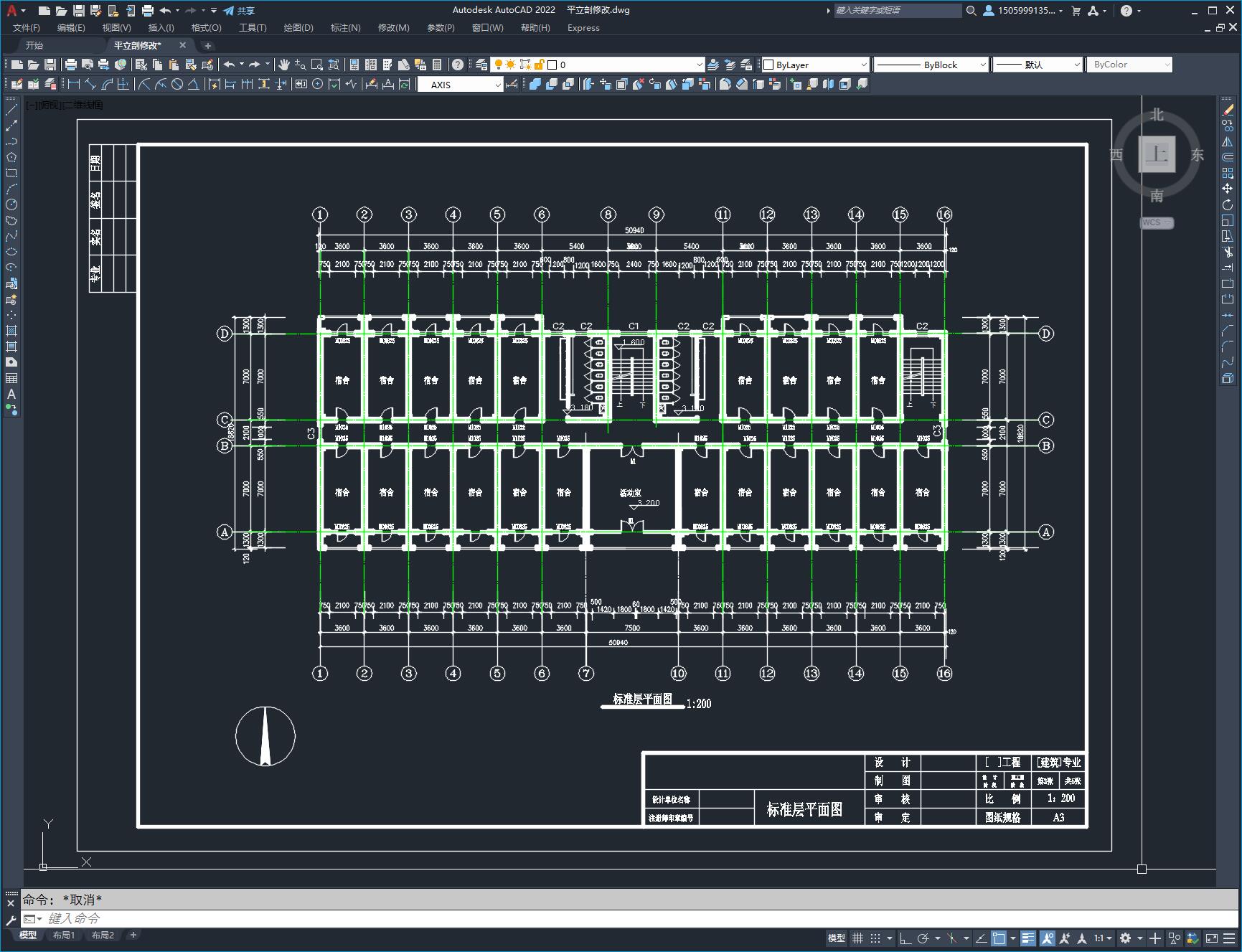1242x952 pixels.
Task: Open the 文件(F) menu
Action: (27, 28)
